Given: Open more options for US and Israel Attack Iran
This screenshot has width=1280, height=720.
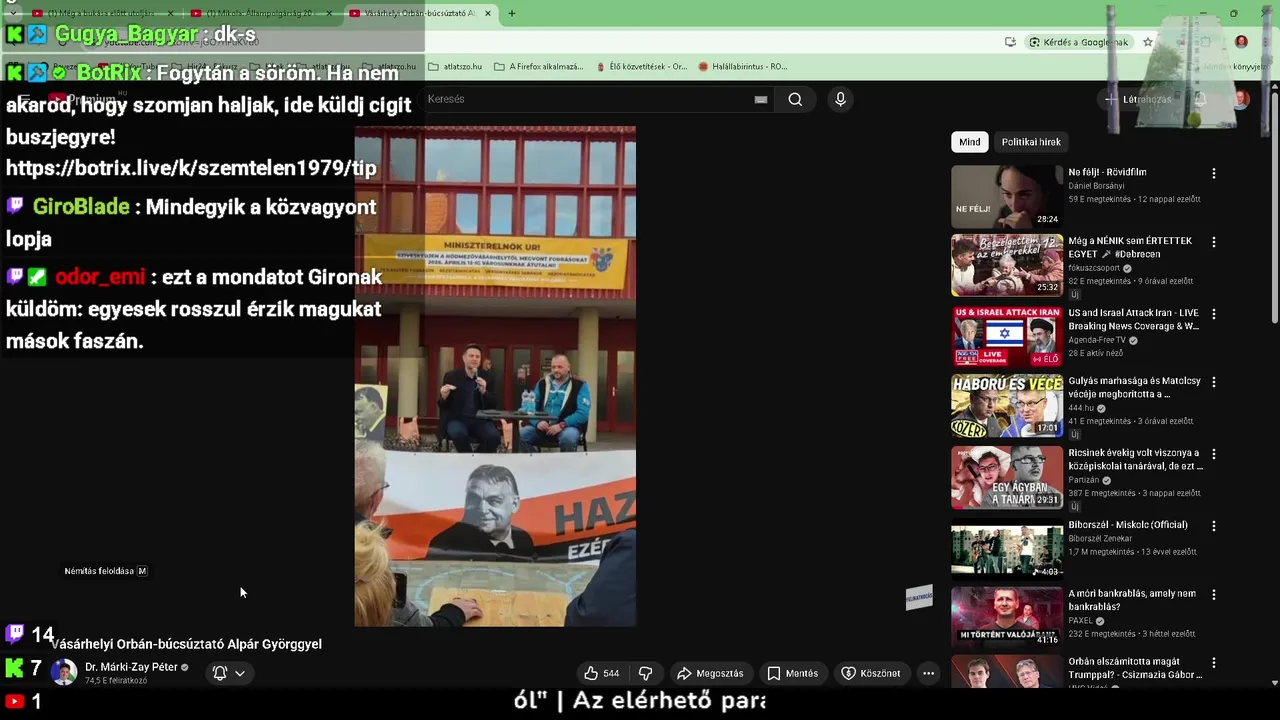Looking at the screenshot, I should click(x=1214, y=313).
